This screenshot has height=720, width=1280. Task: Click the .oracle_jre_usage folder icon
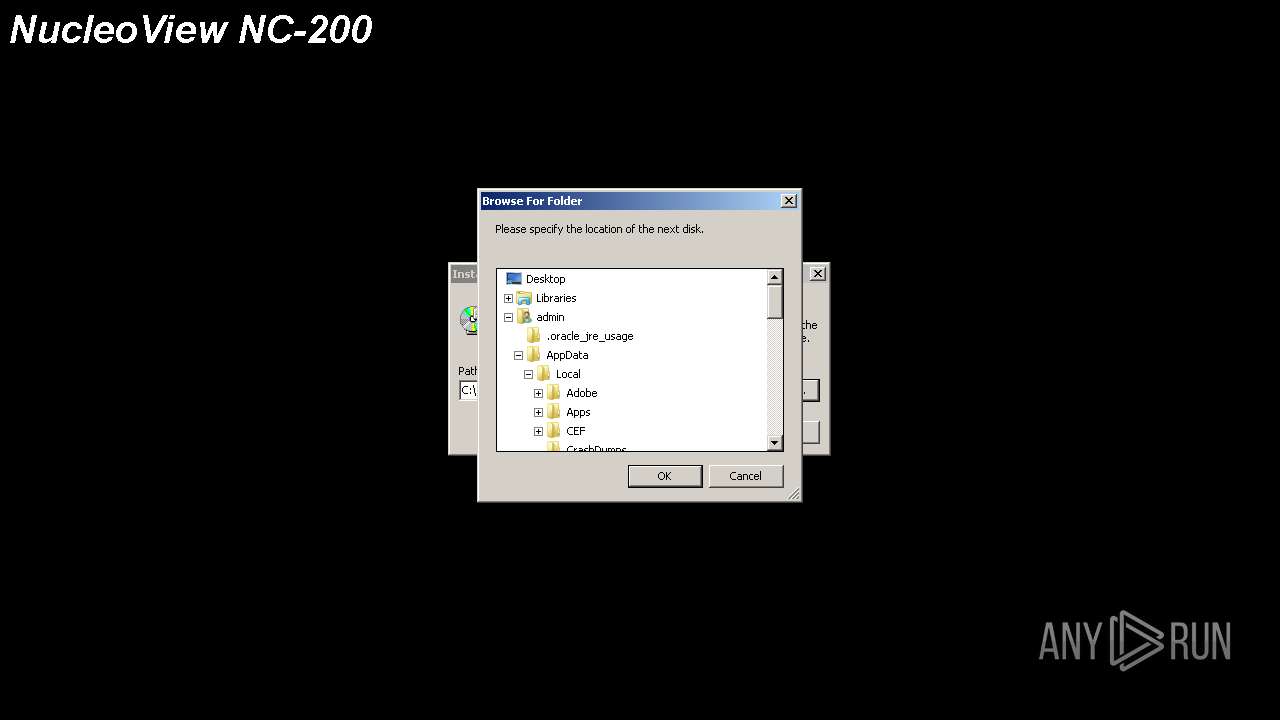(x=534, y=336)
